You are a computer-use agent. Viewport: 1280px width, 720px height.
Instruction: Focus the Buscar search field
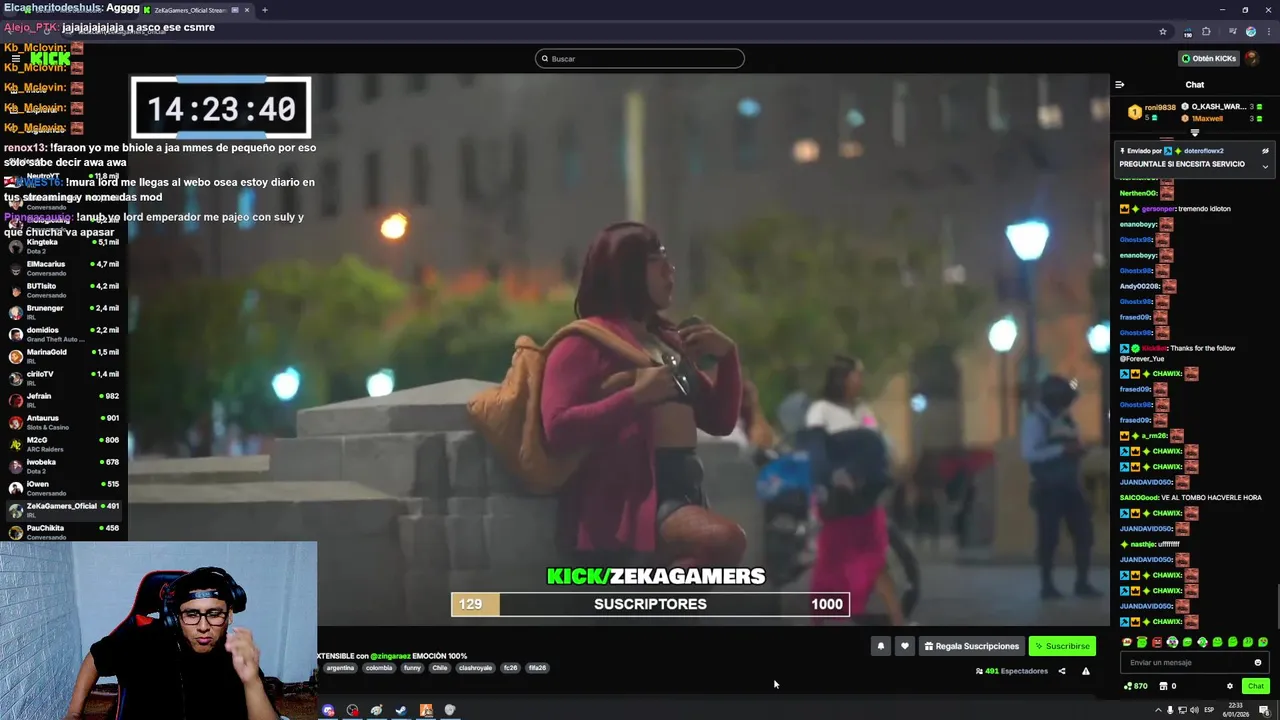640,59
